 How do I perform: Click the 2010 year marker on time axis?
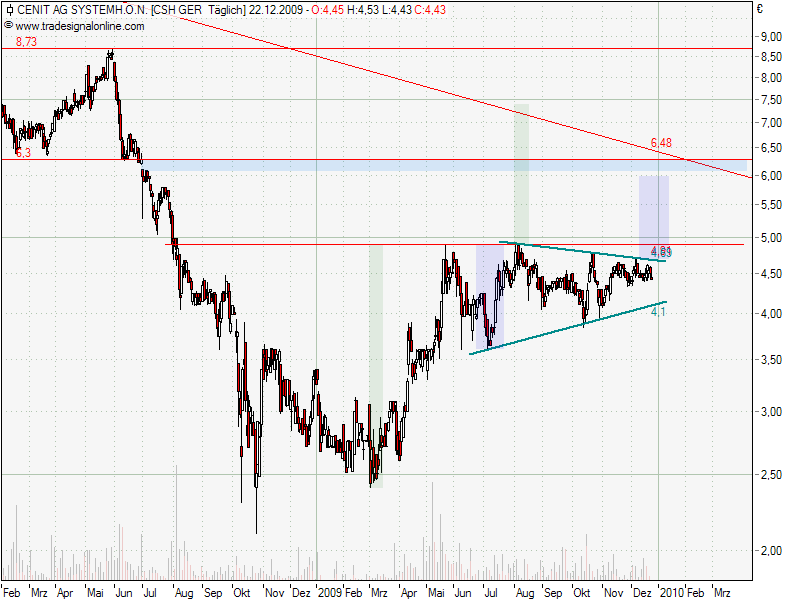[670, 592]
